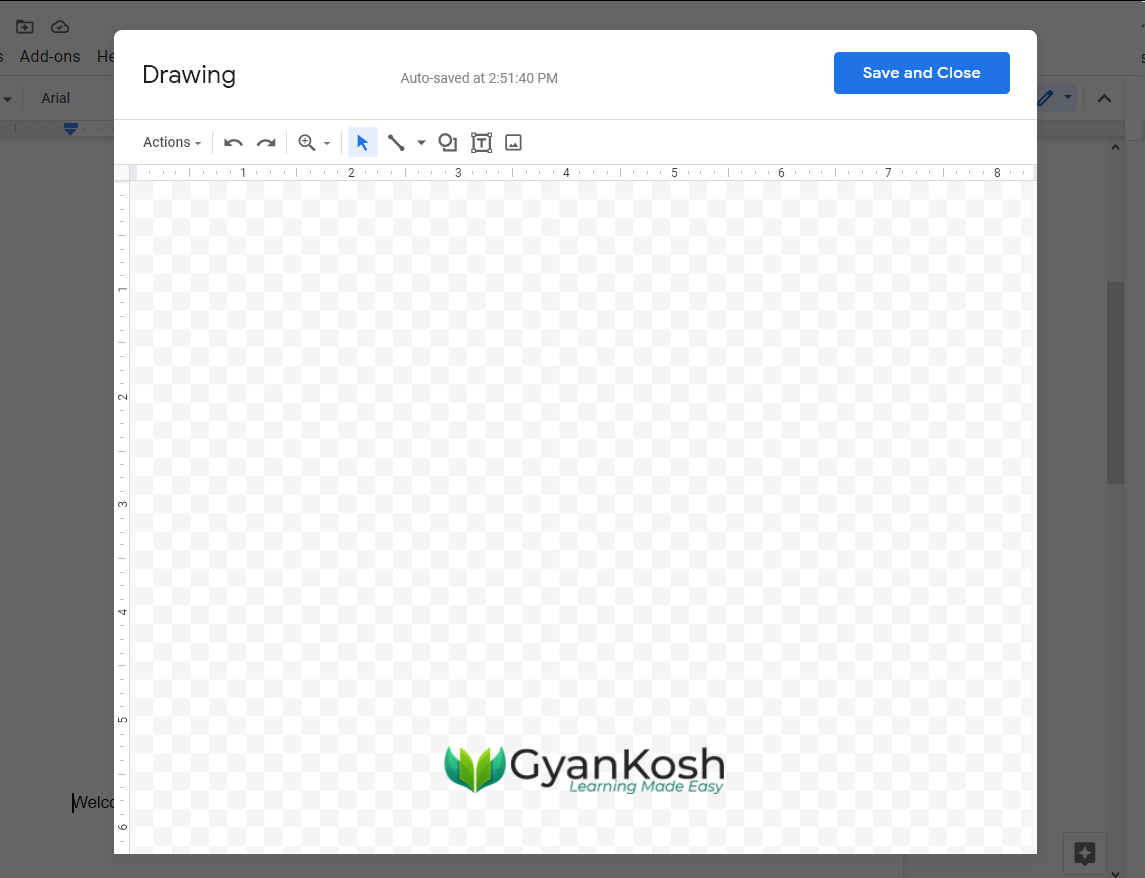Open the Arial font dropdown in Docs

(x=55, y=98)
